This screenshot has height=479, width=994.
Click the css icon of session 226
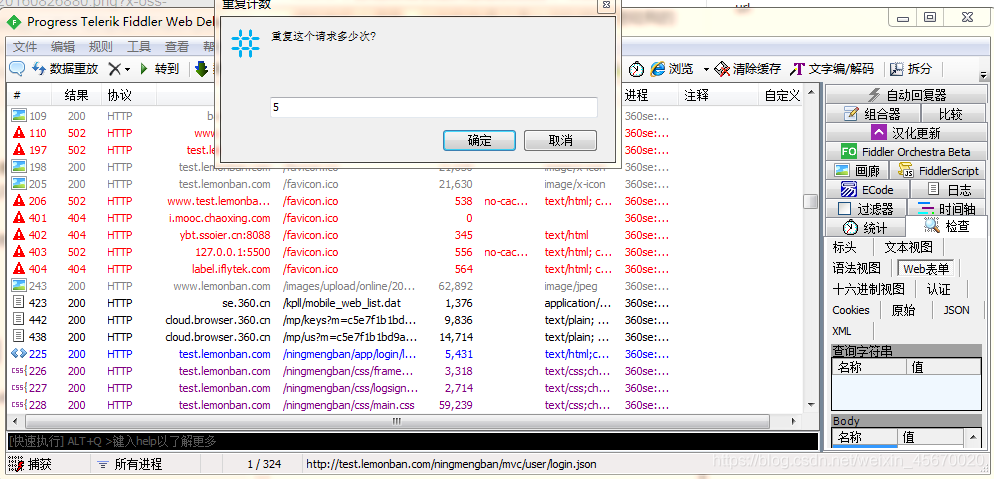[x=19, y=371]
